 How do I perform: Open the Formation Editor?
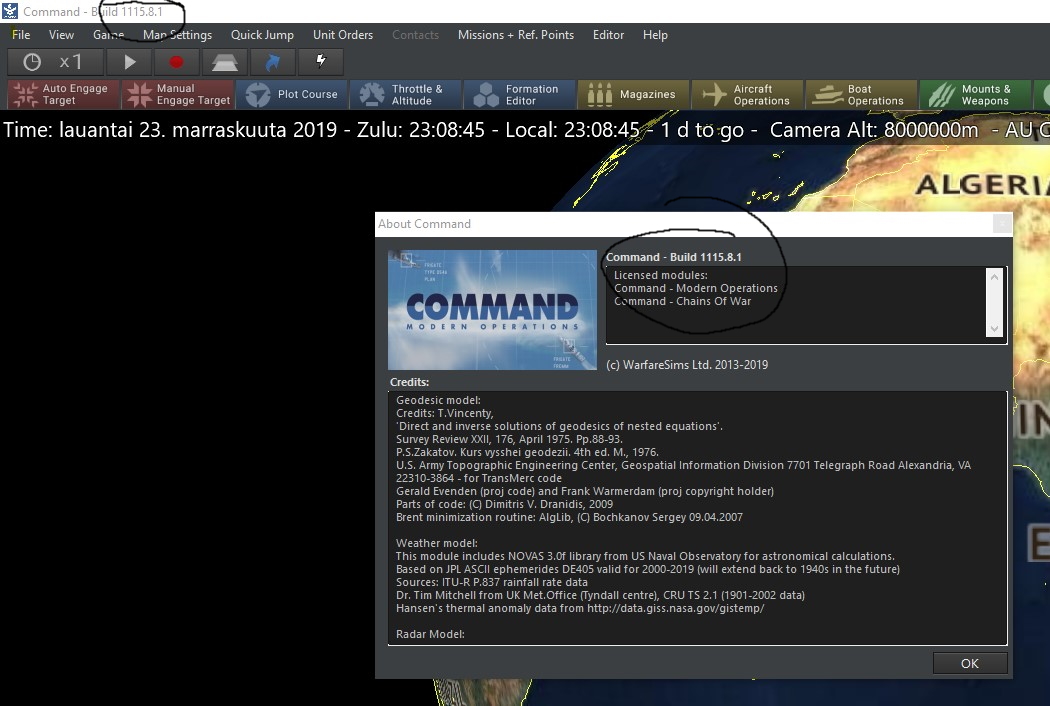pos(519,94)
